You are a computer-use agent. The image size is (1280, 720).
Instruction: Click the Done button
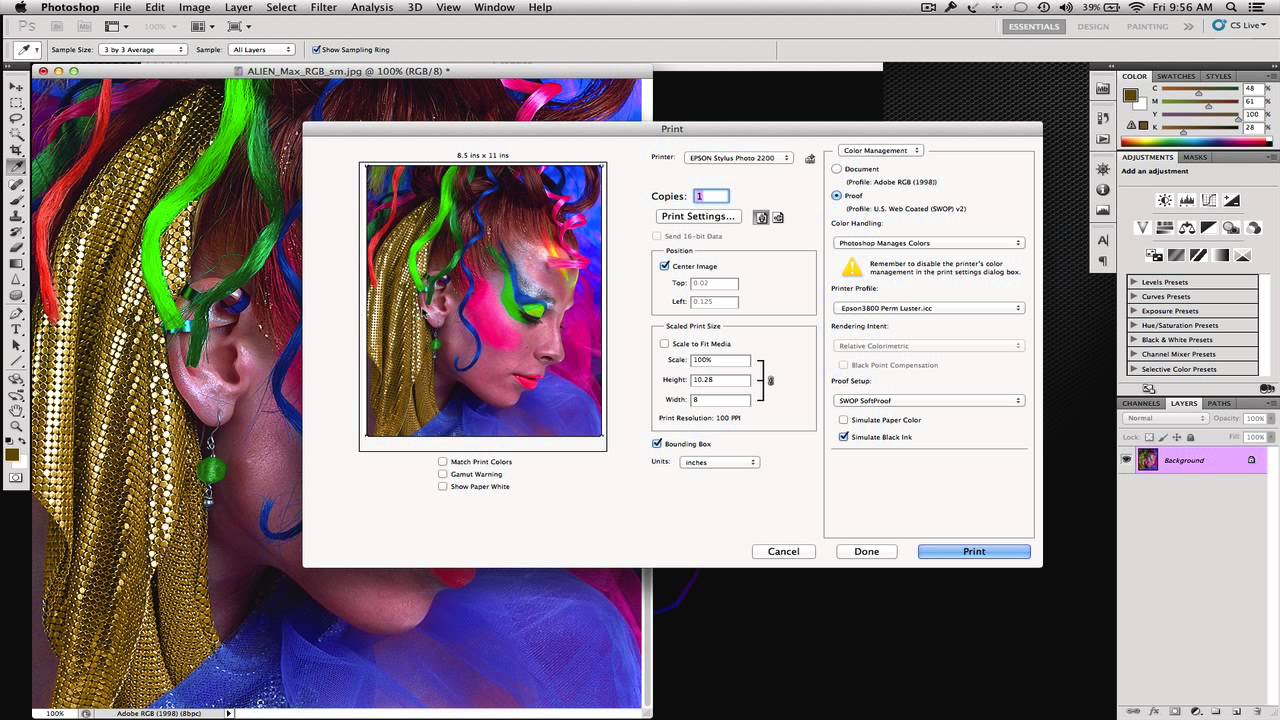coord(867,551)
